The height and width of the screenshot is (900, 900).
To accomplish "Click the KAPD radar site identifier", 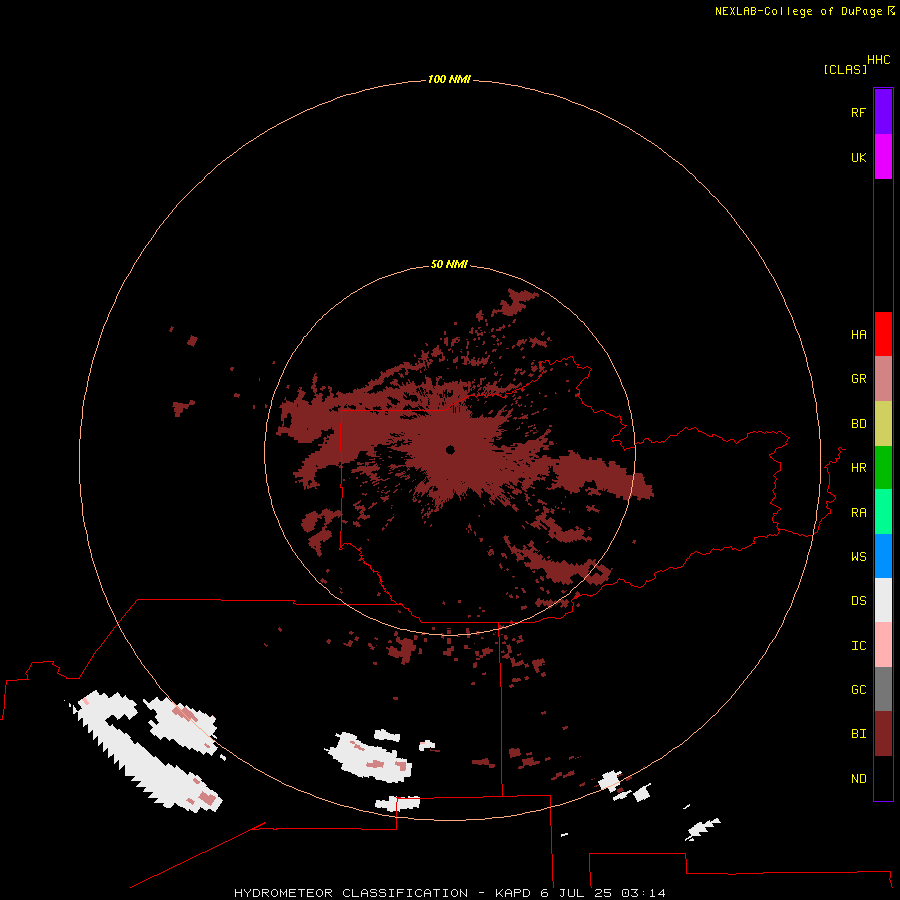I will coord(514,893).
